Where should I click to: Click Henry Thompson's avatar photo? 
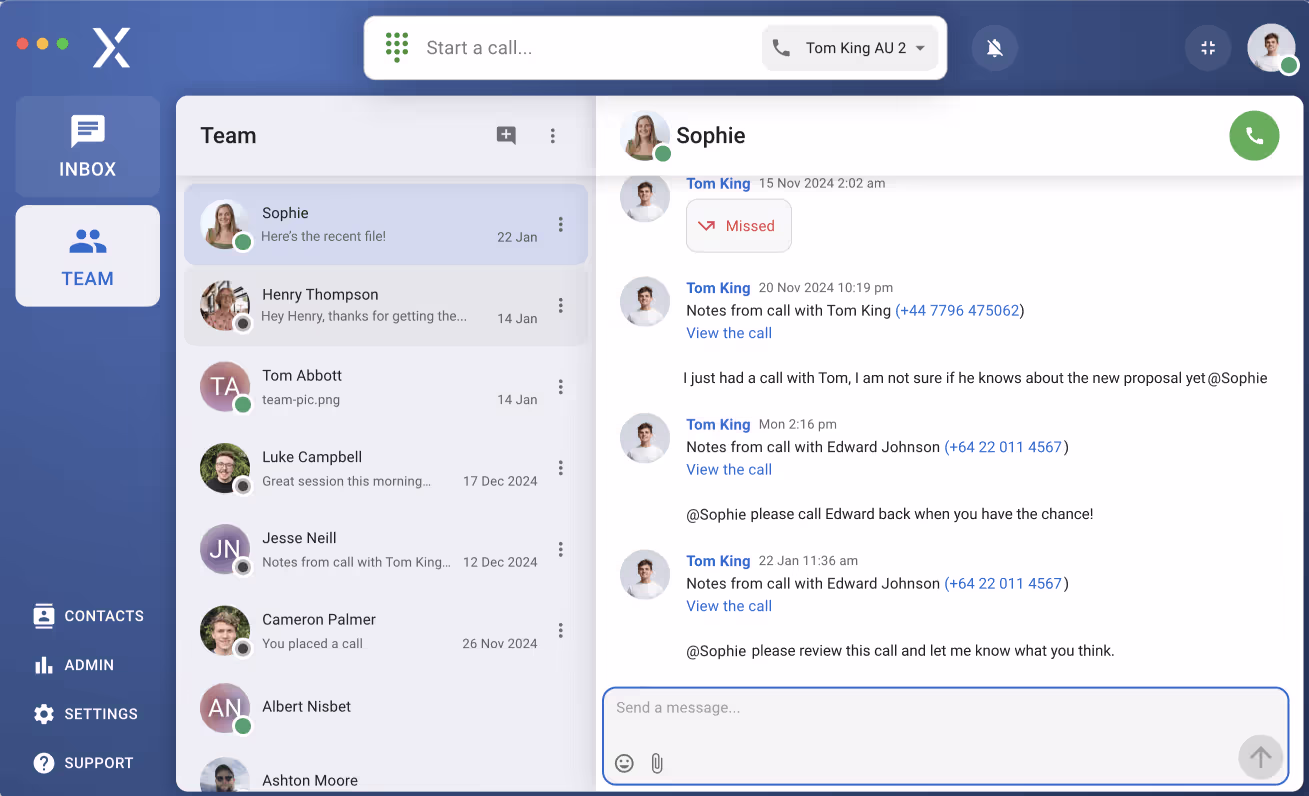pos(225,306)
